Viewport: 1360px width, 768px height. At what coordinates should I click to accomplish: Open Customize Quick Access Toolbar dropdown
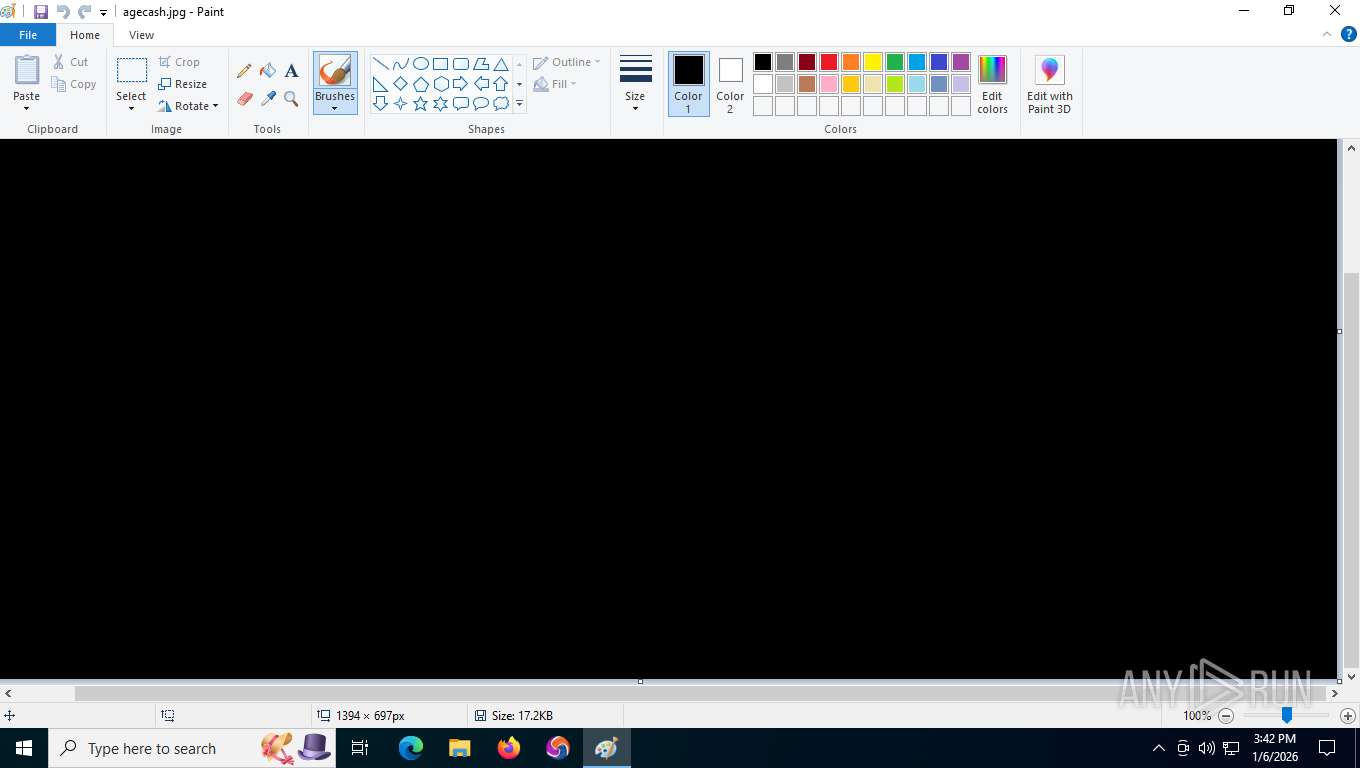103,13
